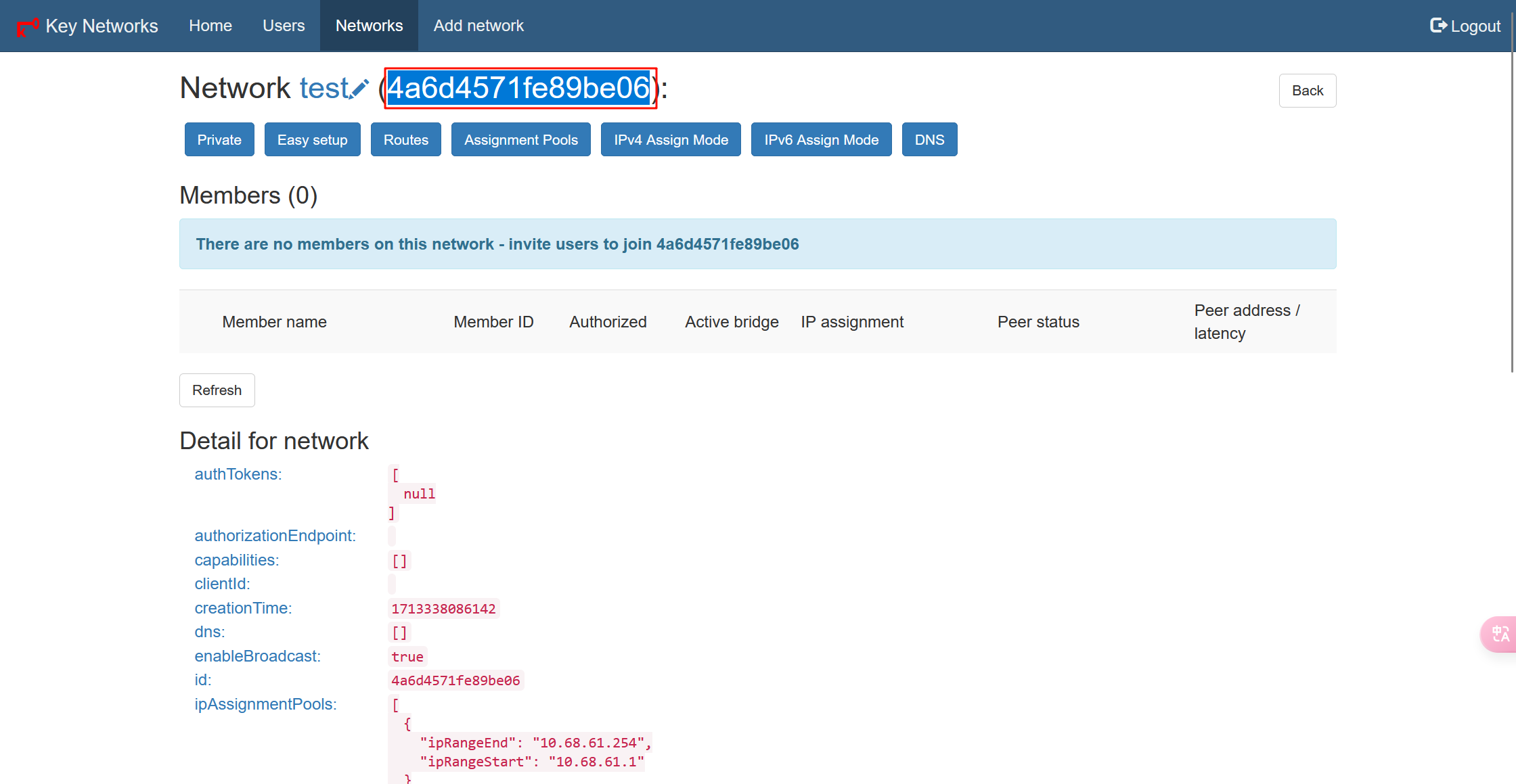1516x784 pixels.
Task: Open the DNS settings
Action: 929,140
